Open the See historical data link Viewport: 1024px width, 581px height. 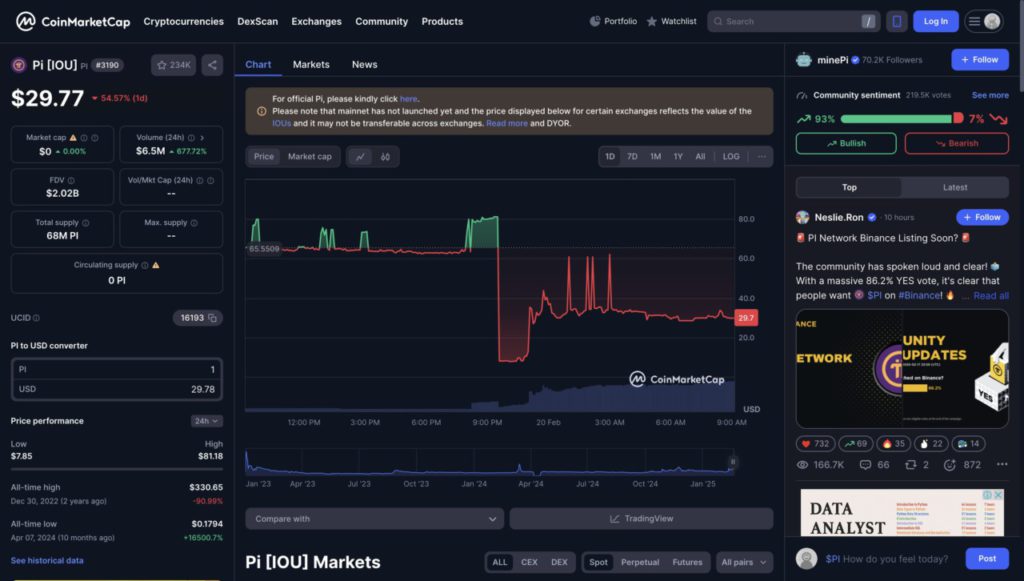tap(47, 560)
